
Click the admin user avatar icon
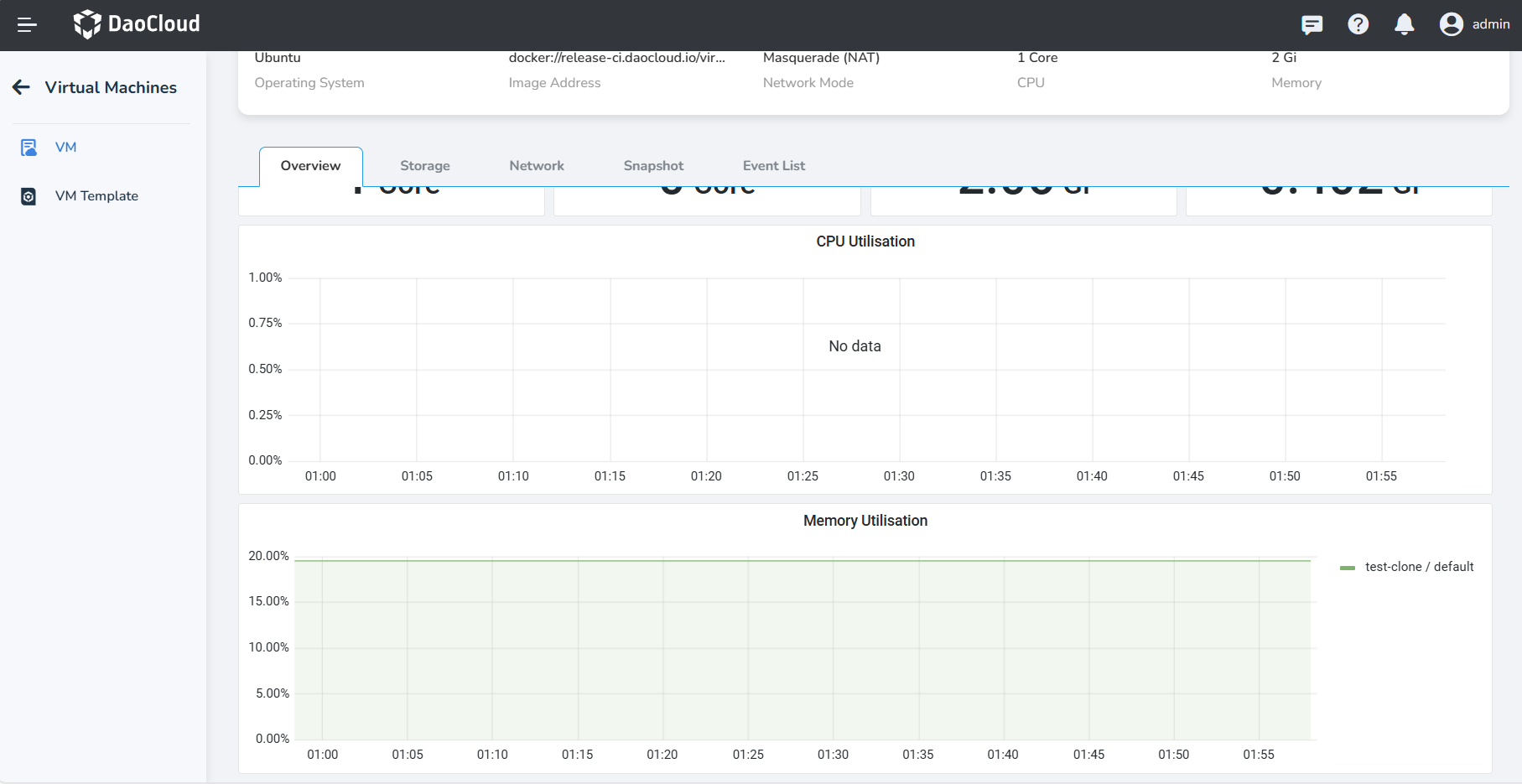coord(1451,24)
